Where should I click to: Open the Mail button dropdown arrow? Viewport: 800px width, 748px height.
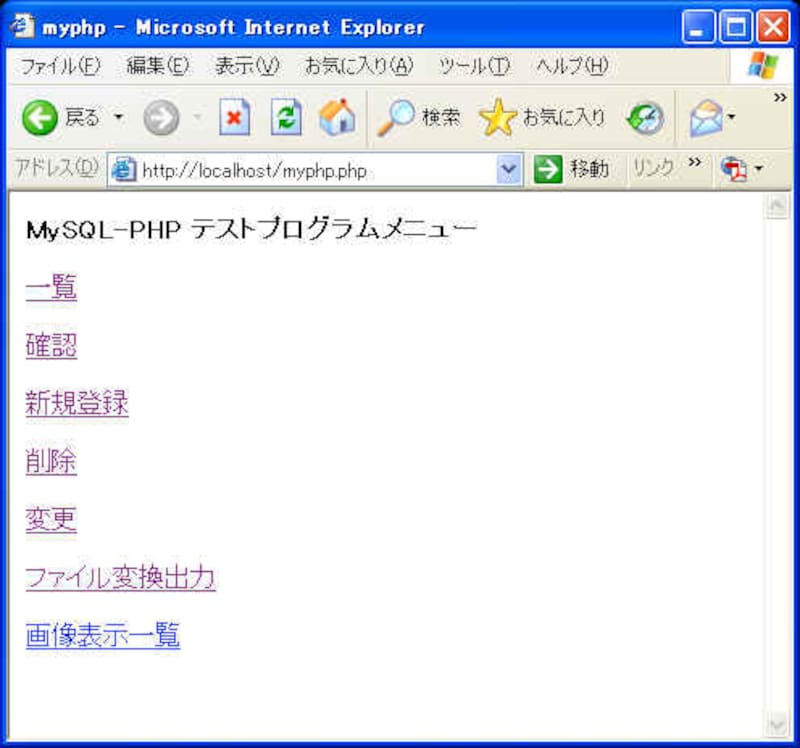pos(732,117)
